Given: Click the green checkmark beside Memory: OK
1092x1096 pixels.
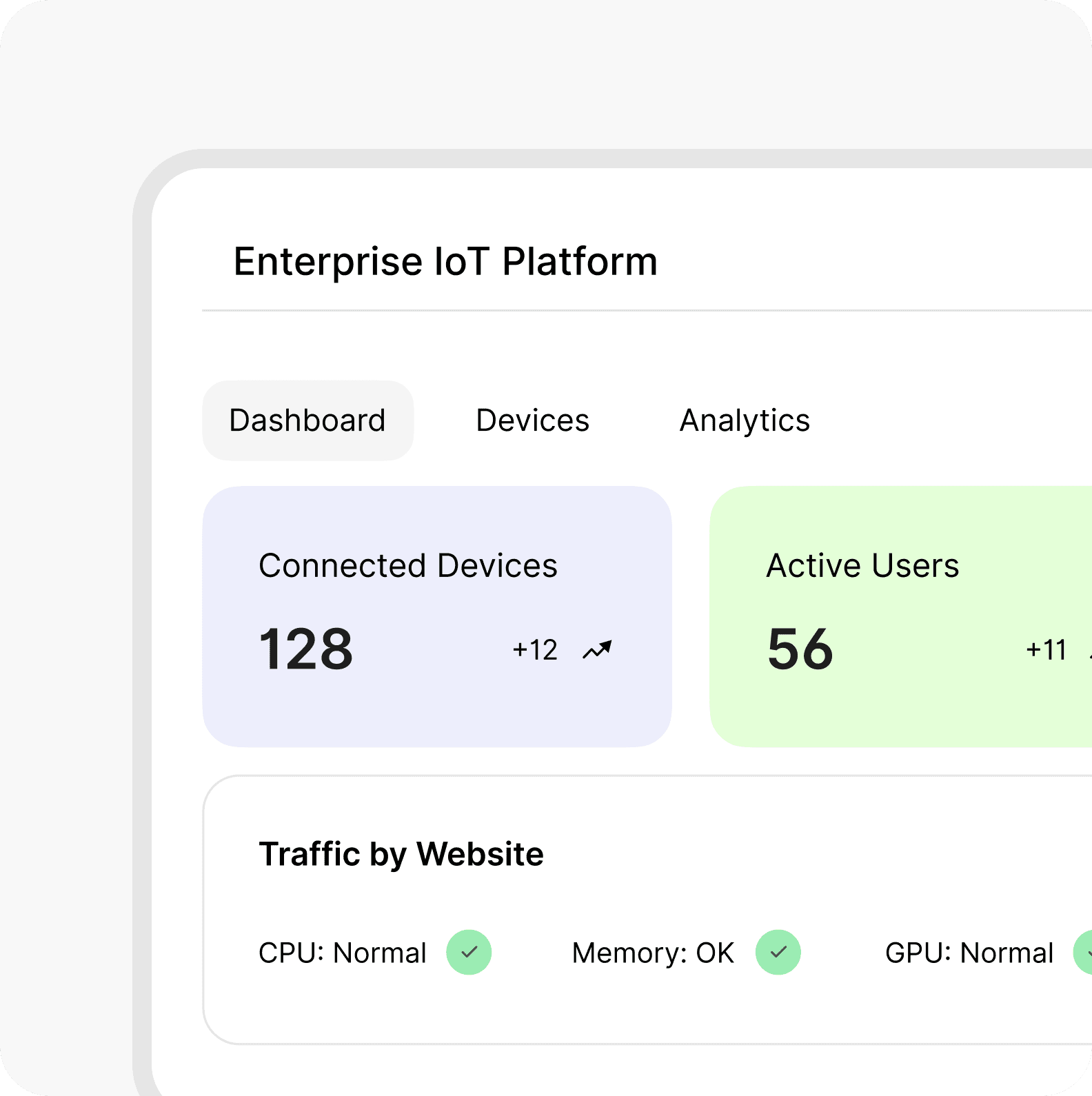Looking at the screenshot, I should [x=778, y=953].
